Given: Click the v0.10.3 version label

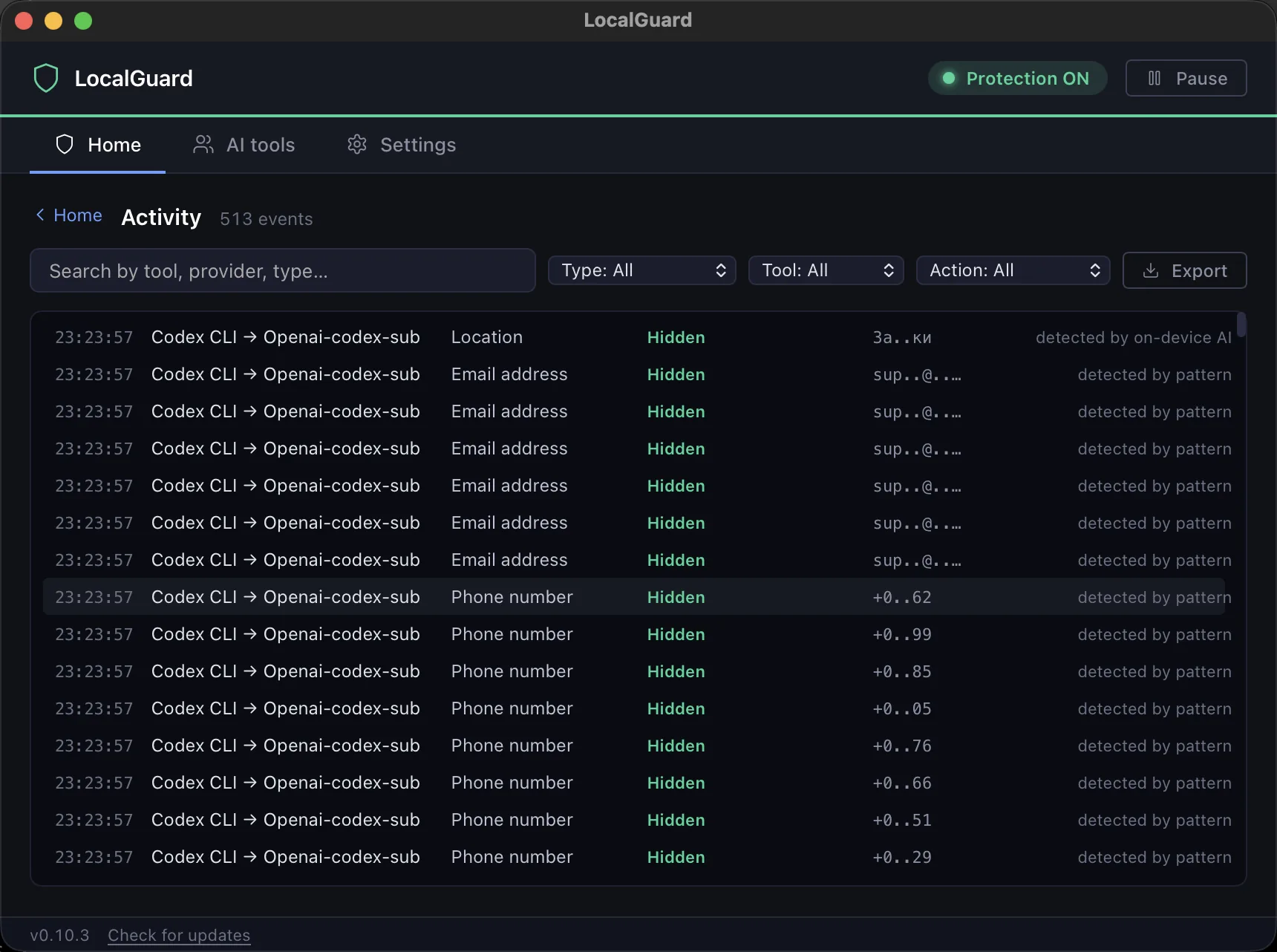Looking at the screenshot, I should 59,935.
